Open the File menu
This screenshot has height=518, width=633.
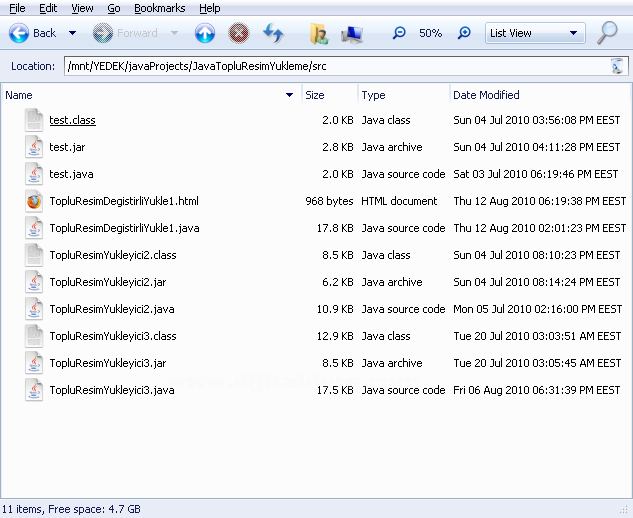pos(17,8)
